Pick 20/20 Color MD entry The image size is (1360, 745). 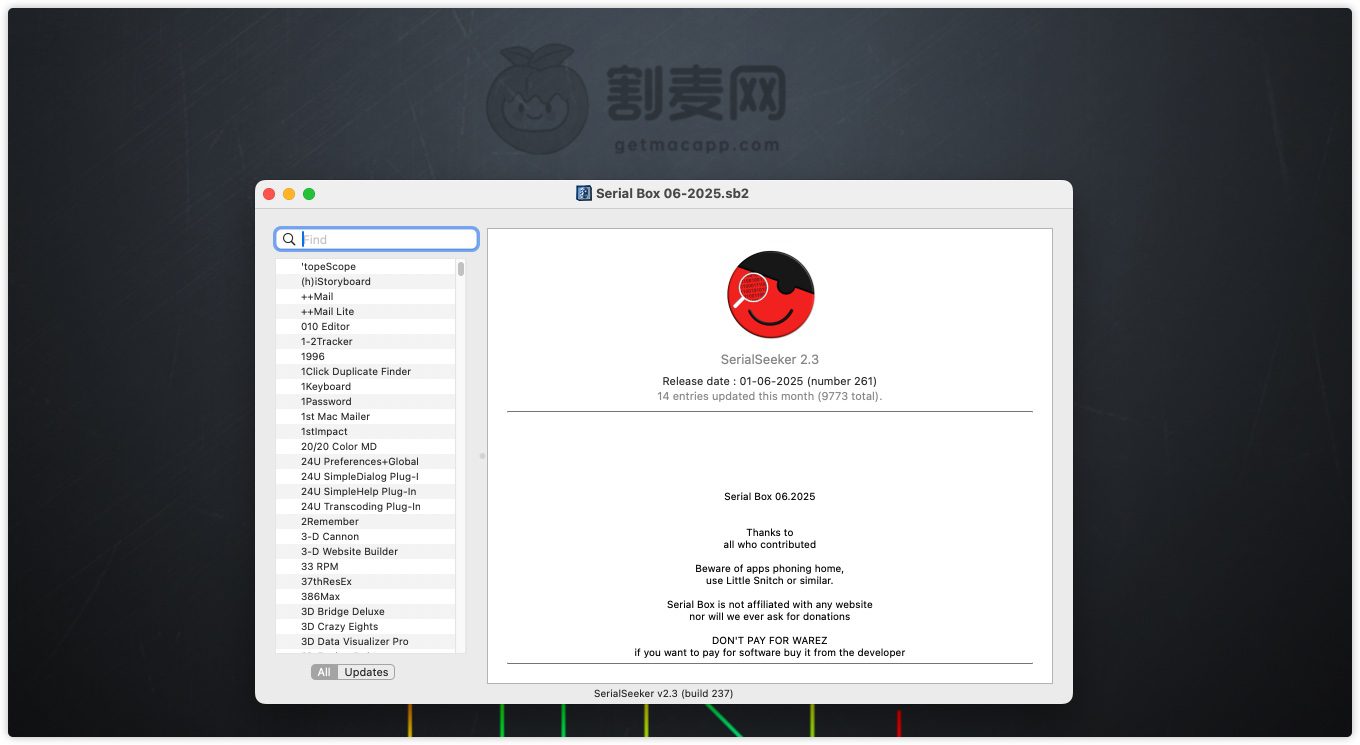click(338, 447)
